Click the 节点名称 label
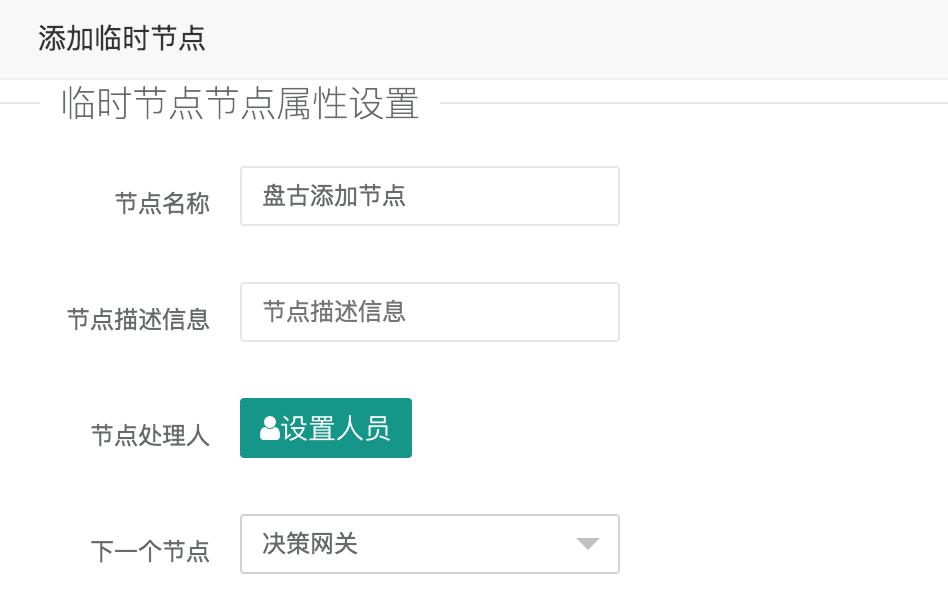Image resolution: width=948 pixels, height=602 pixels. [162, 203]
